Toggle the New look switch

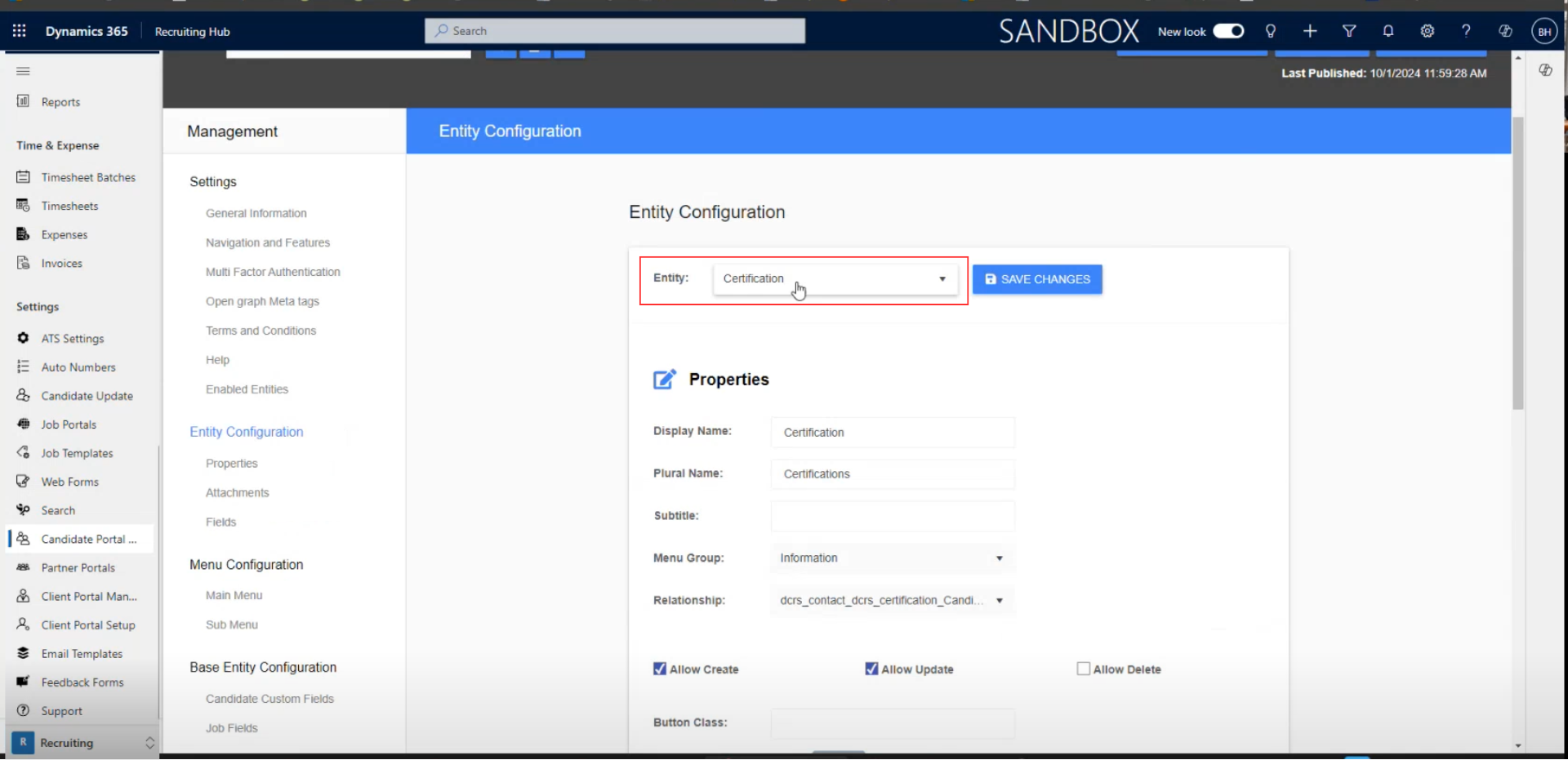click(x=1228, y=31)
